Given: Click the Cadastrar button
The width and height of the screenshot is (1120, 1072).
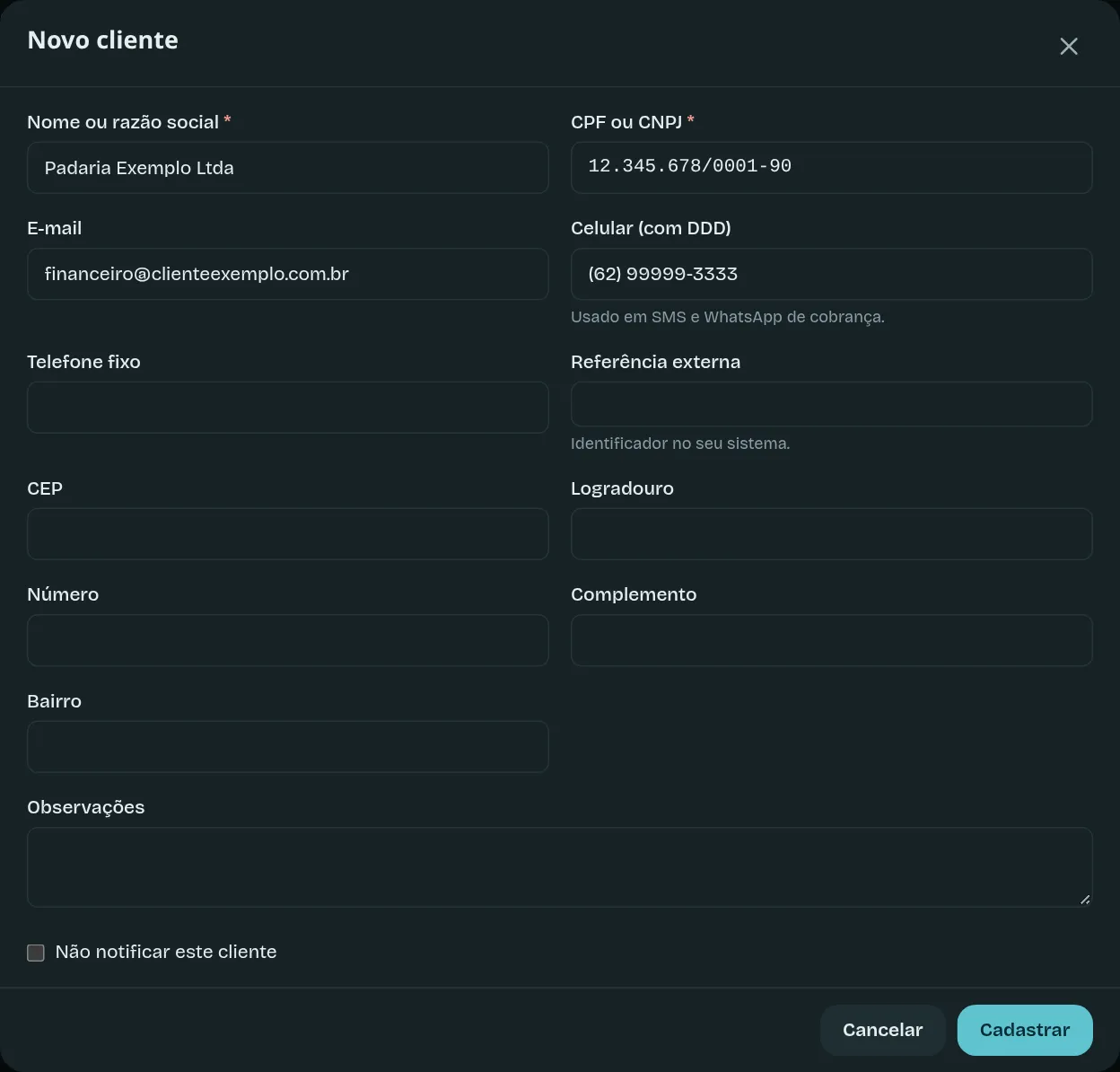Looking at the screenshot, I should (x=1025, y=1030).
